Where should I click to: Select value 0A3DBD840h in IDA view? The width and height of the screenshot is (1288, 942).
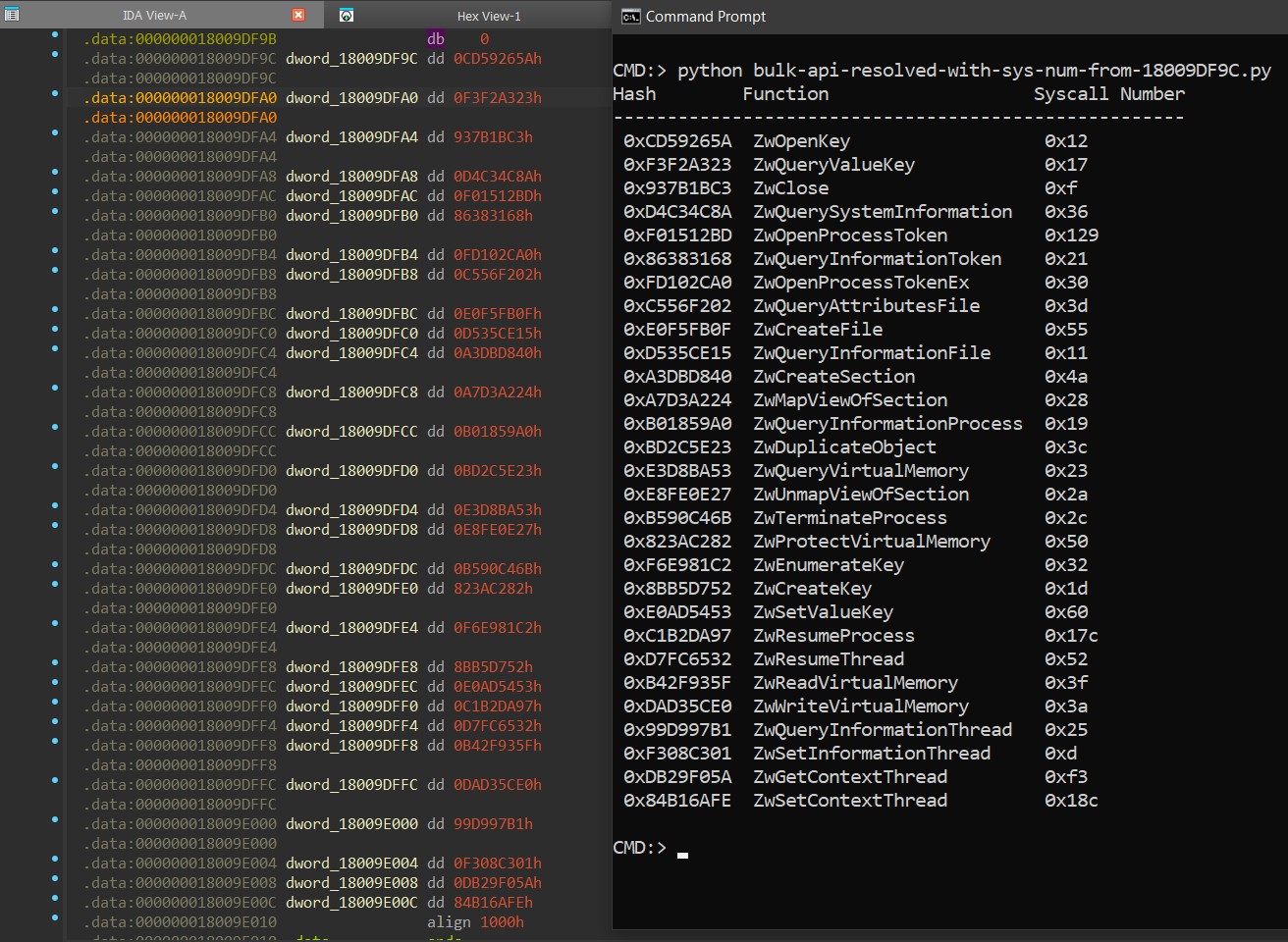pyautogui.click(x=498, y=353)
